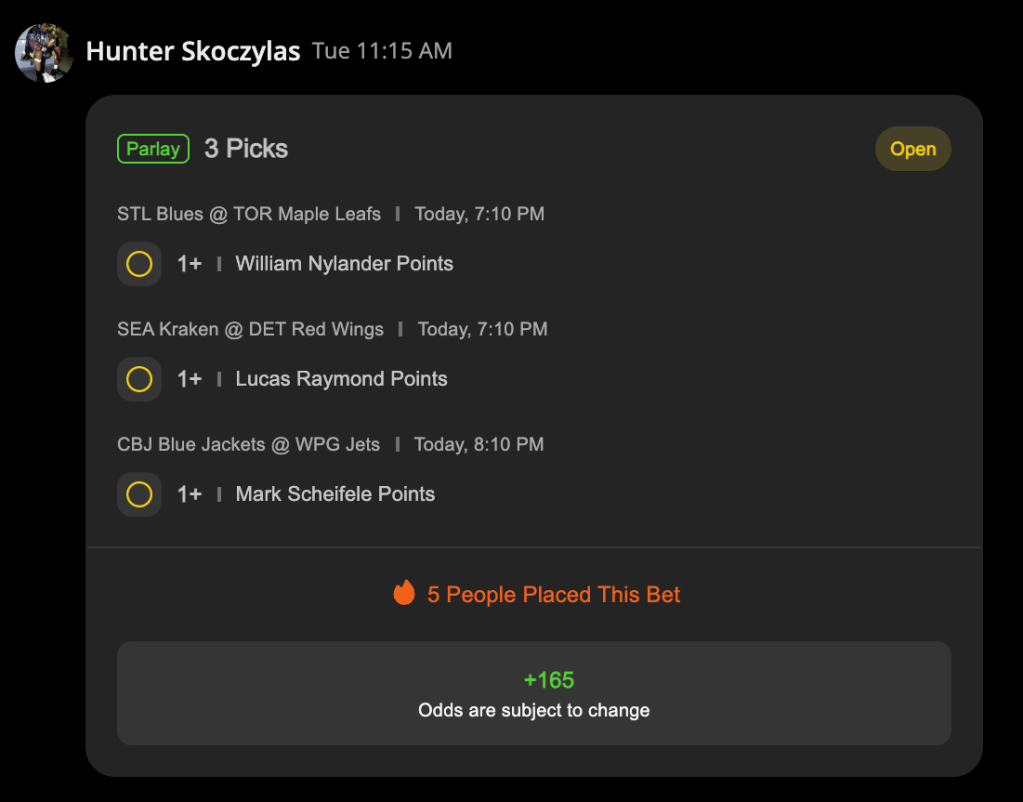Click the orange flame icon
1023x802 pixels.
404,593
